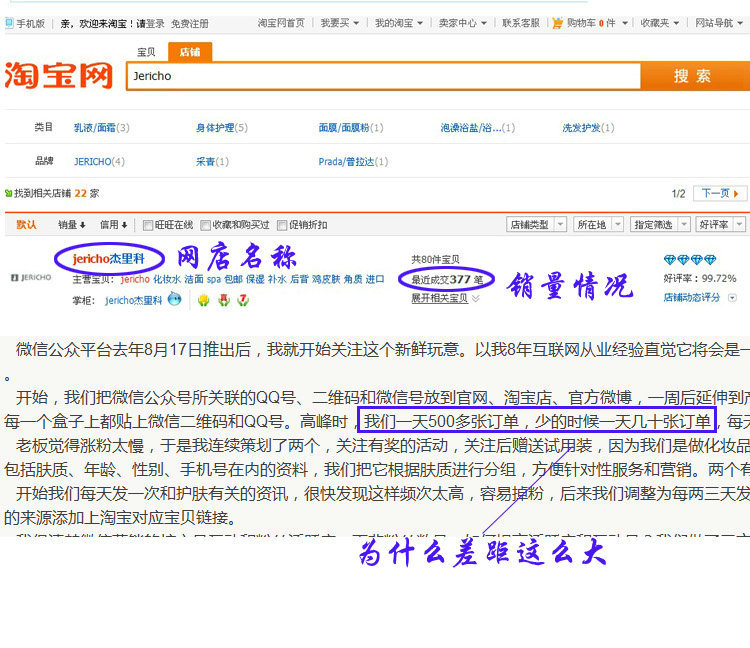Screen dimensions: 750x648
Task: Open the 卖家中心 menu
Action: coord(463,23)
